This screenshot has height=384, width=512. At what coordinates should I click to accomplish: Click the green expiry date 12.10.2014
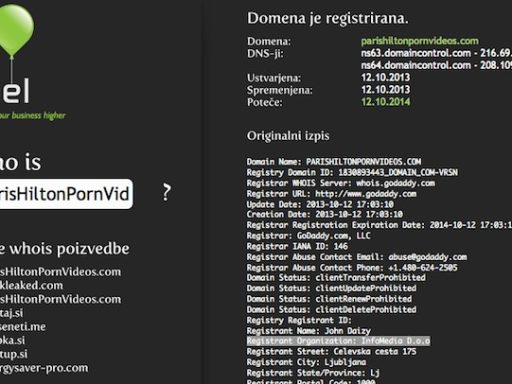click(x=386, y=102)
